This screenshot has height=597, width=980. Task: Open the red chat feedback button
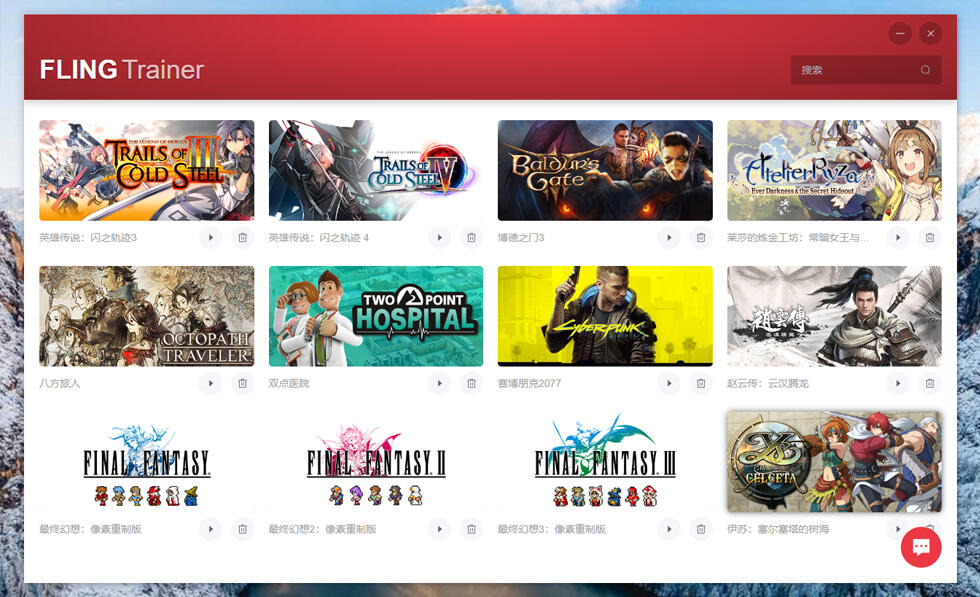(x=921, y=547)
